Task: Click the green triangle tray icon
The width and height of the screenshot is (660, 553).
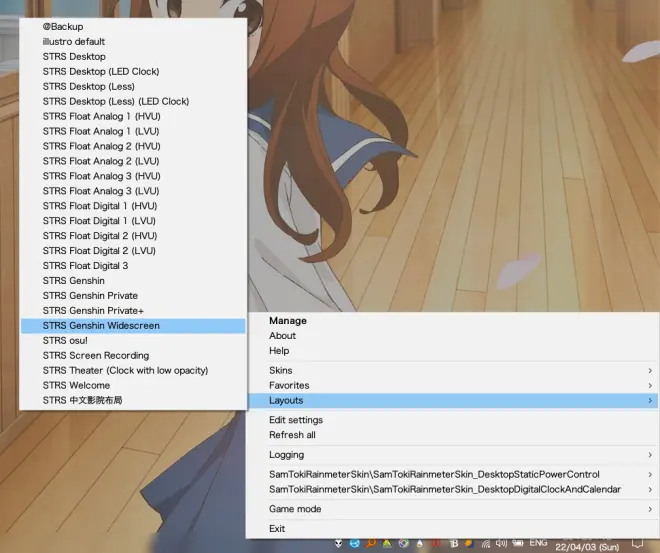Action: [x=387, y=544]
